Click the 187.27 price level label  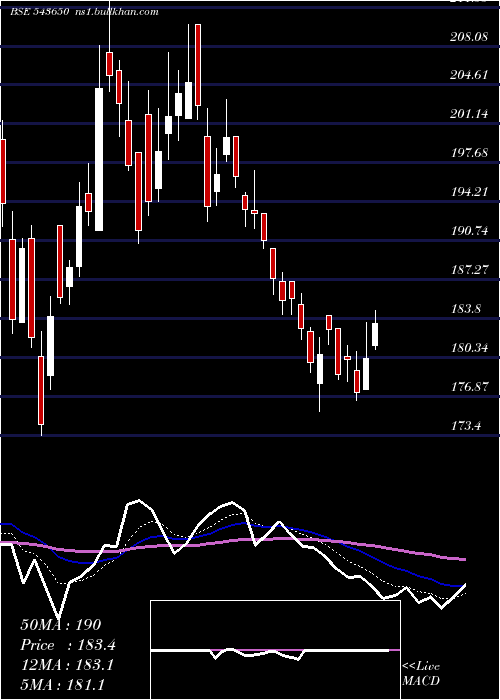click(x=469, y=270)
